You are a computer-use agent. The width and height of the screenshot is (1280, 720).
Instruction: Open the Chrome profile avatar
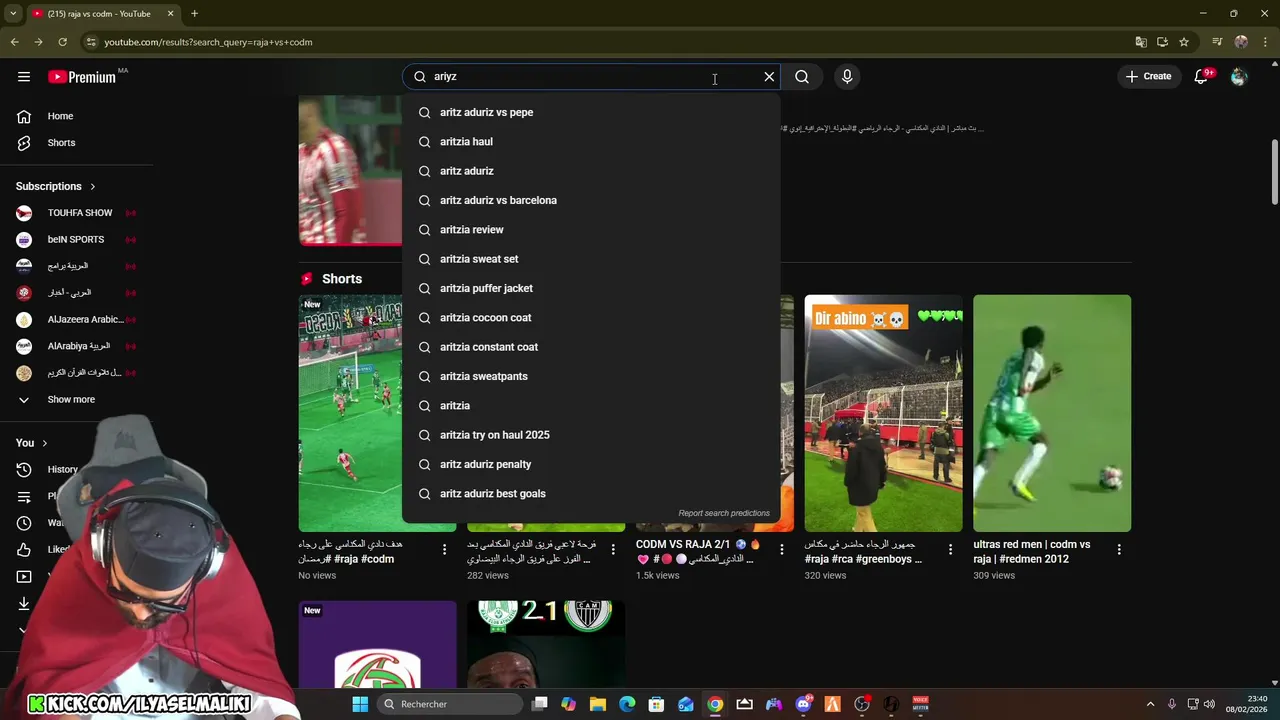(1241, 42)
